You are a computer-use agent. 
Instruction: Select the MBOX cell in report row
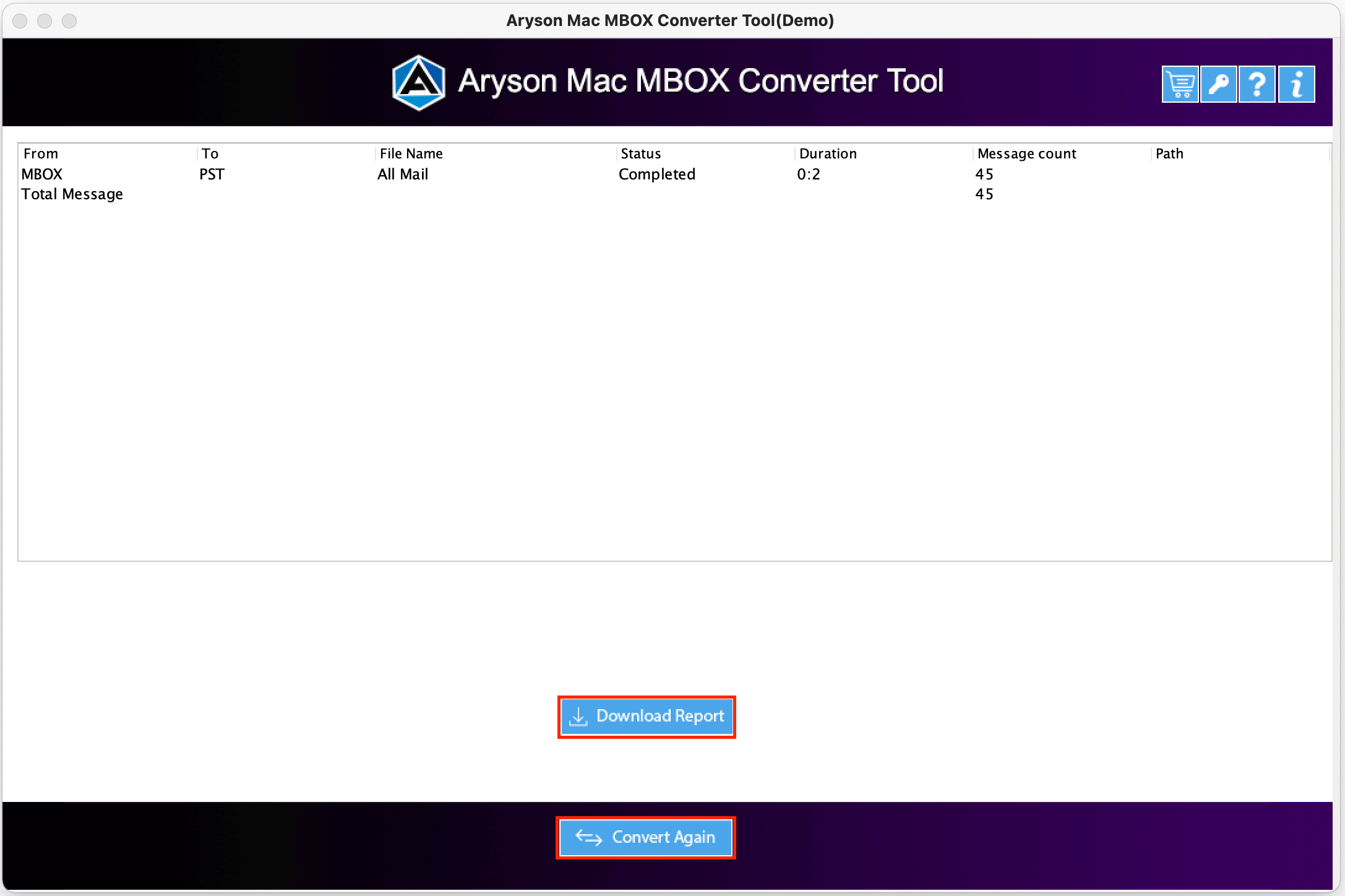(x=41, y=174)
